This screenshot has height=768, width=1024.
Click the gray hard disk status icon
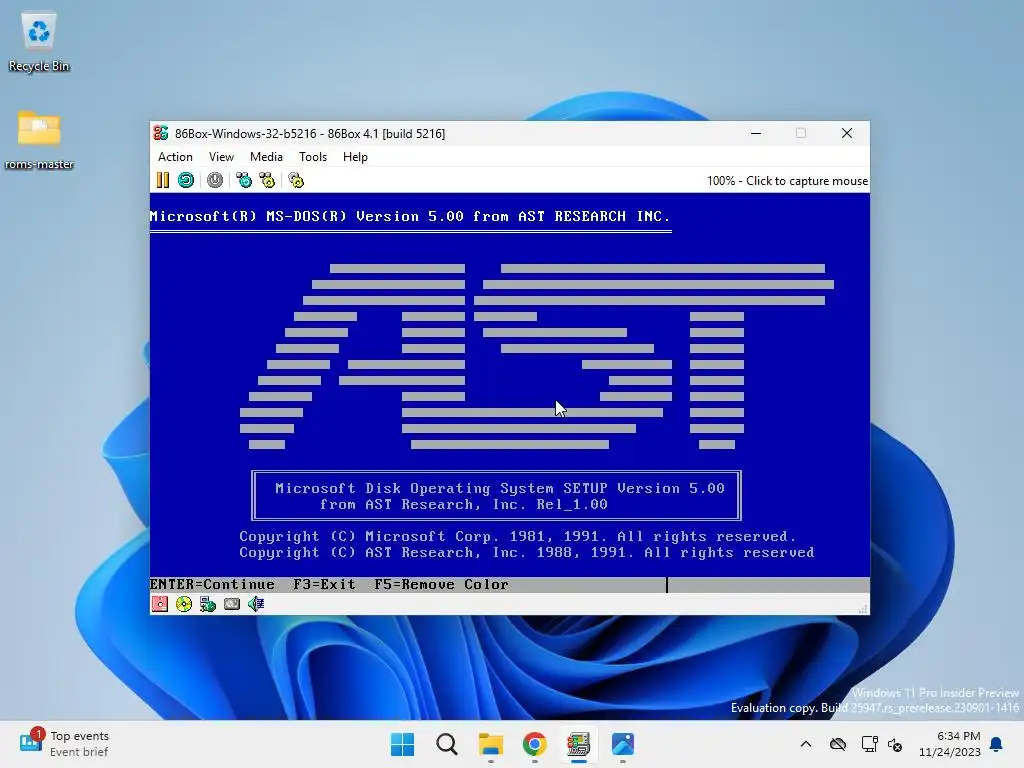tap(232, 604)
